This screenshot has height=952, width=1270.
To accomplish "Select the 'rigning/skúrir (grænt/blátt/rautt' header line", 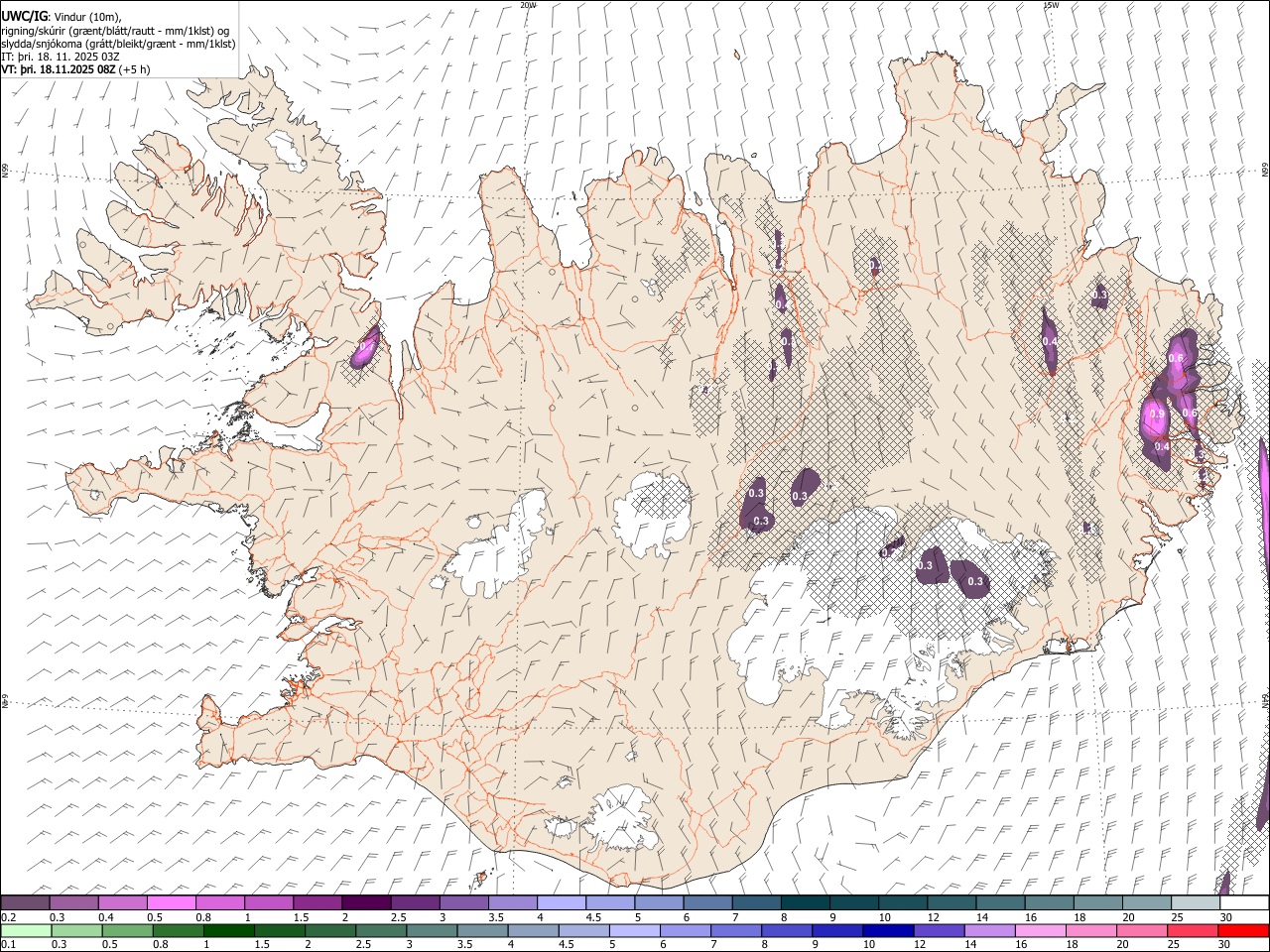I will (x=115, y=31).
